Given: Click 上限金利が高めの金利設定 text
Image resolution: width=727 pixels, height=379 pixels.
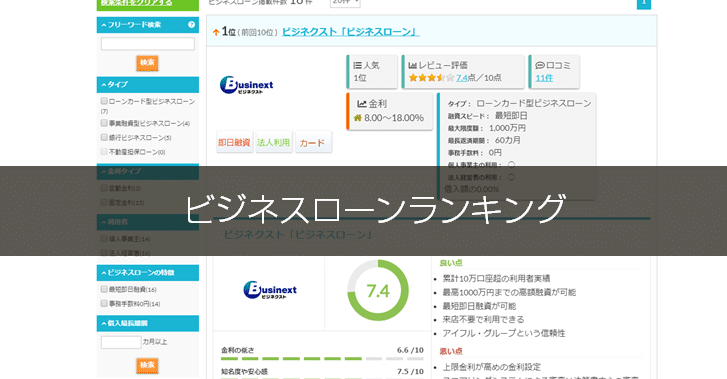Looking at the screenshot, I should [x=491, y=367].
